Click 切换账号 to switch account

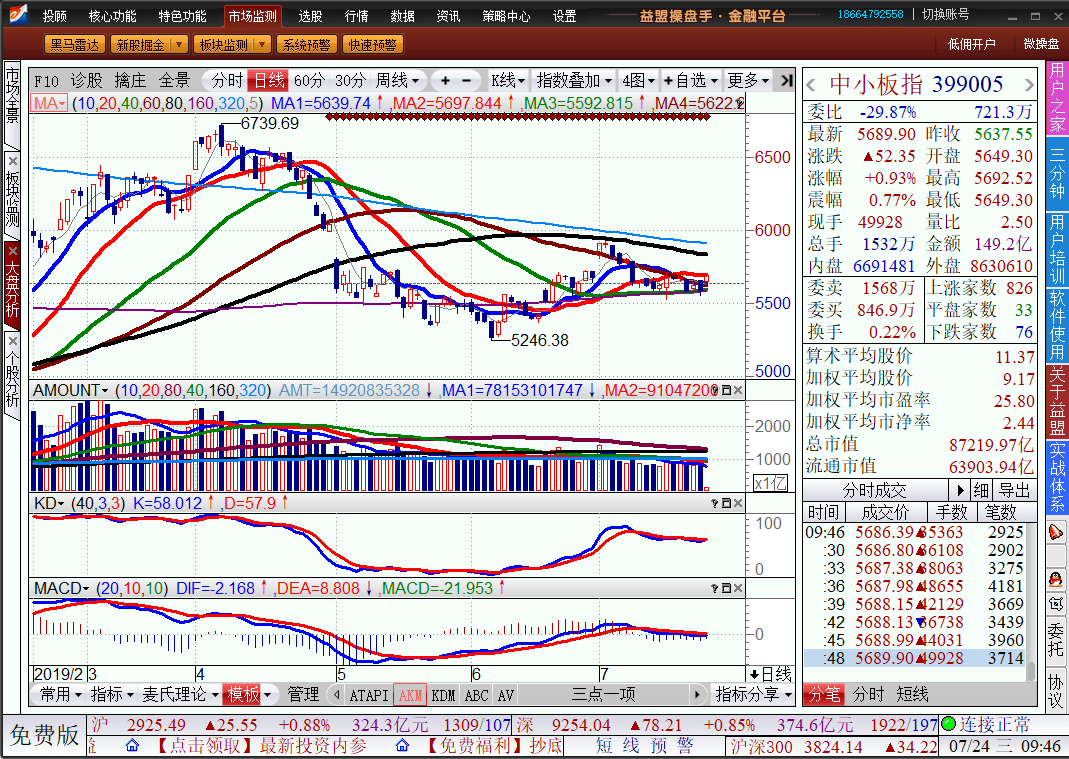[946, 14]
